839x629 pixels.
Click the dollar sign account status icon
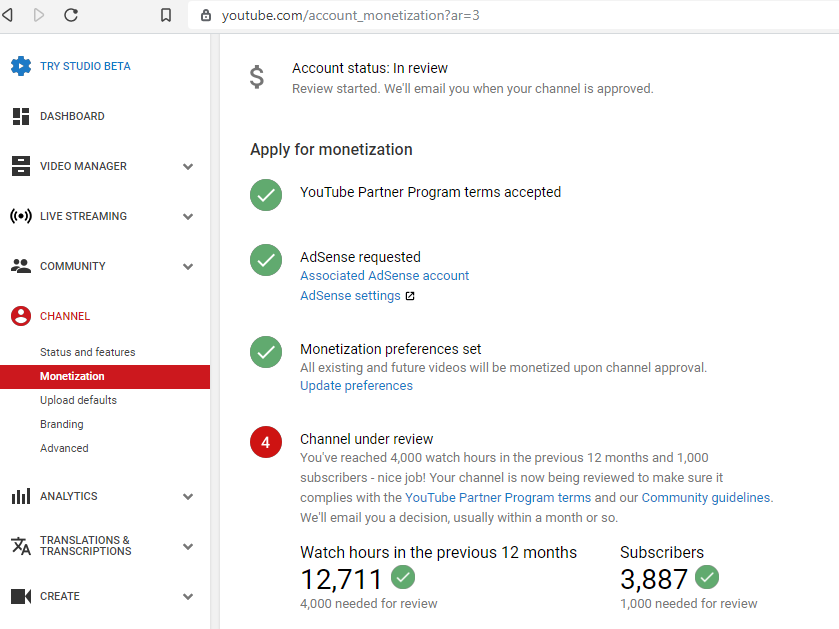tap(257, 76)
